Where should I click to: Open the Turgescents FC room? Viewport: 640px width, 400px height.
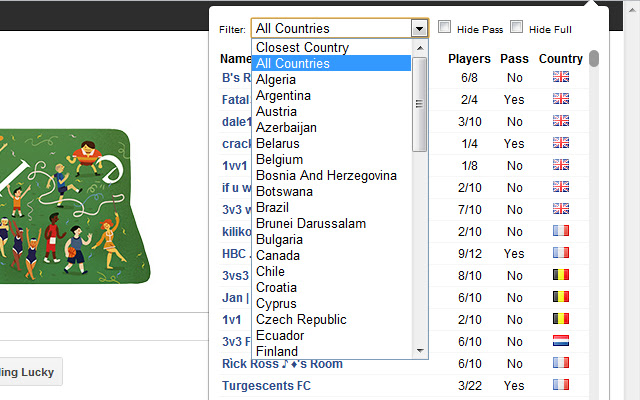pos(265,385)
